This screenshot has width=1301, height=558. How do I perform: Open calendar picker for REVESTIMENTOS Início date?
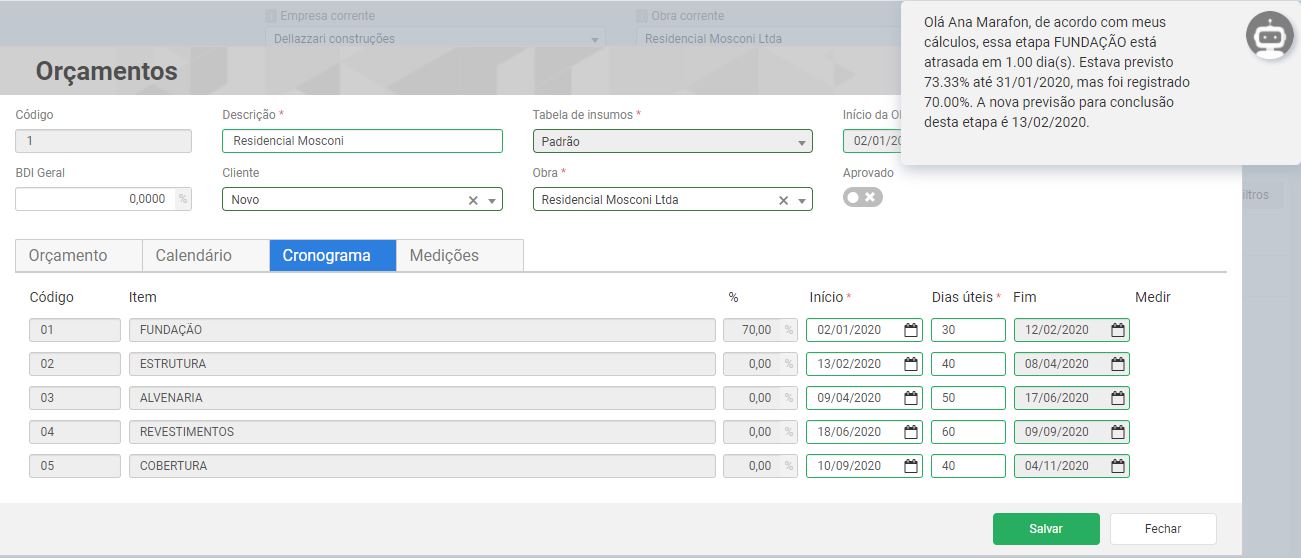pos(911,432)
